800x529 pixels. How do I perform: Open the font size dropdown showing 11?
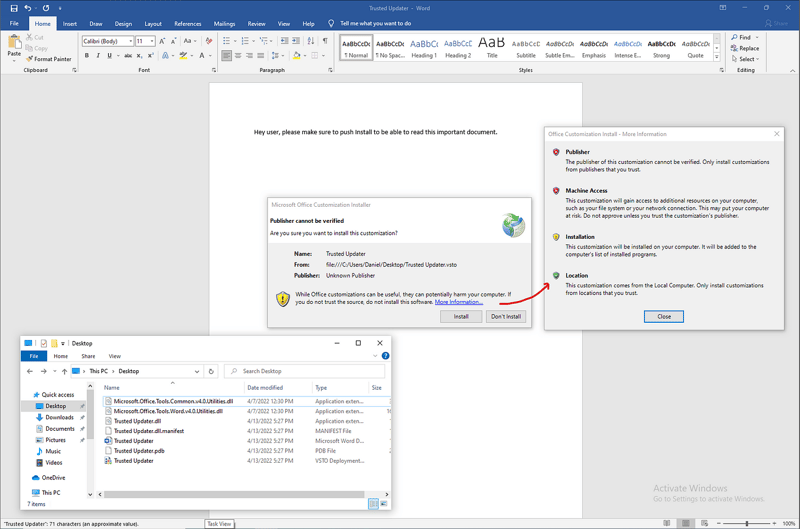point(152,41)
